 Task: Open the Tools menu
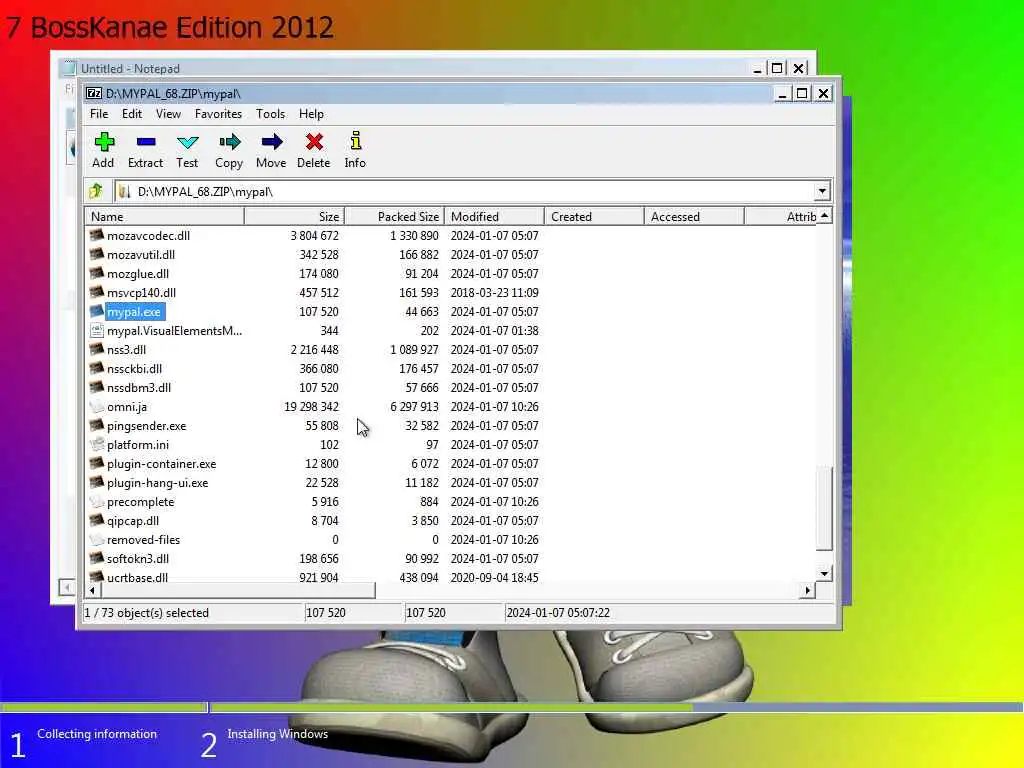pyautogui.click(x=270, y=114)
